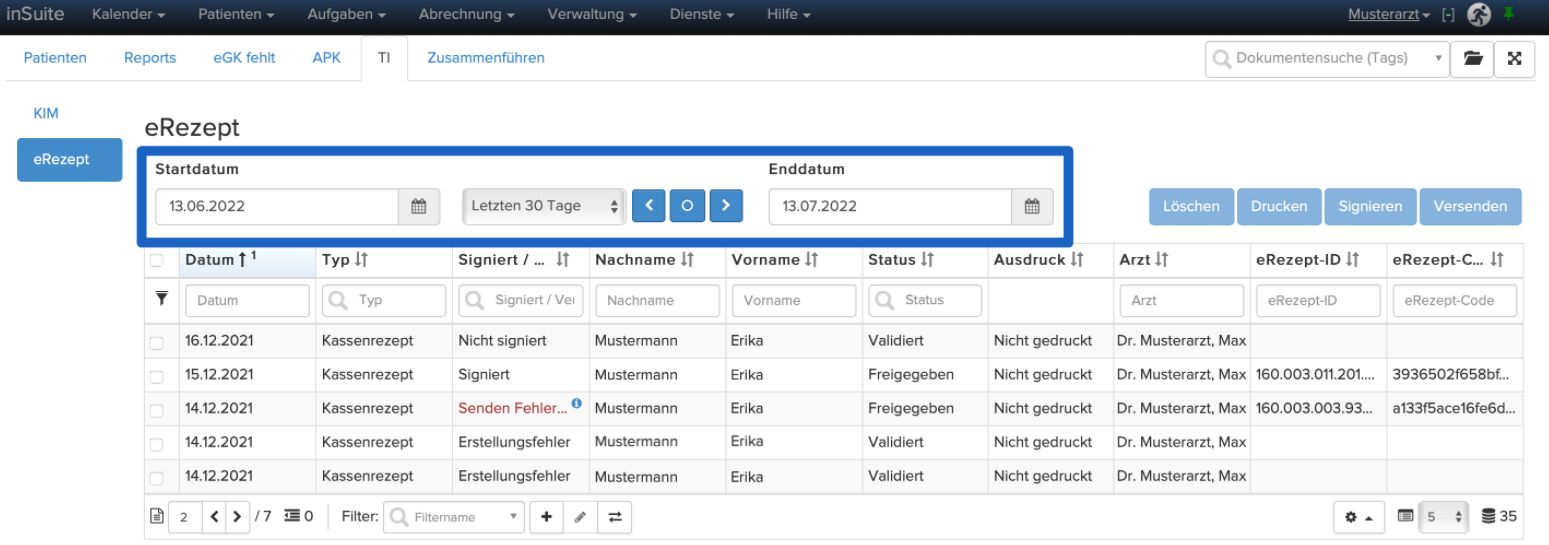Click the eRezept-Code filter field
Viewport: 1549px width, 545px height.
pos(1454,300)
